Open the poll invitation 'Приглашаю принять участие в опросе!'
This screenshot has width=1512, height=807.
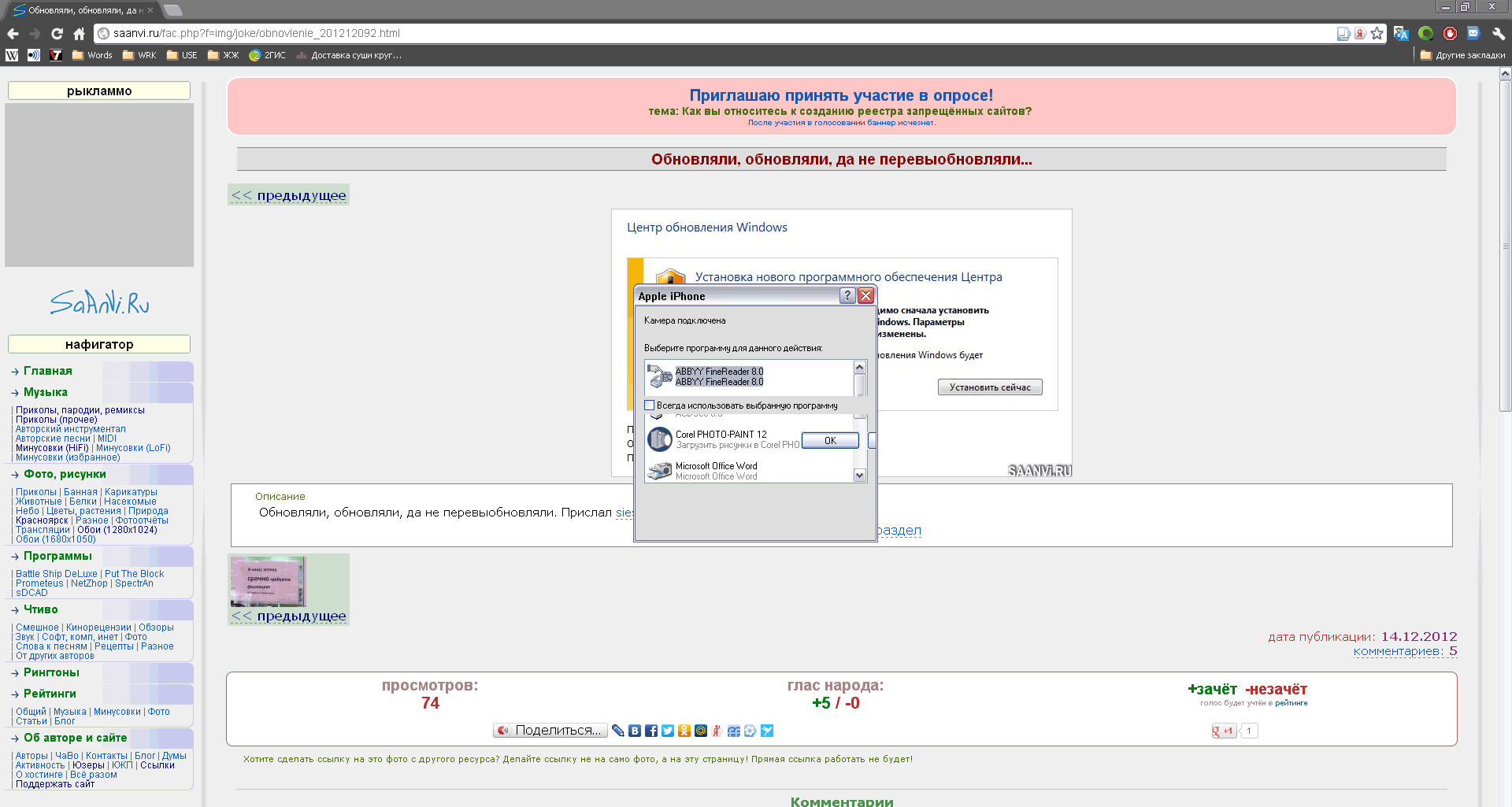point(841,95)
